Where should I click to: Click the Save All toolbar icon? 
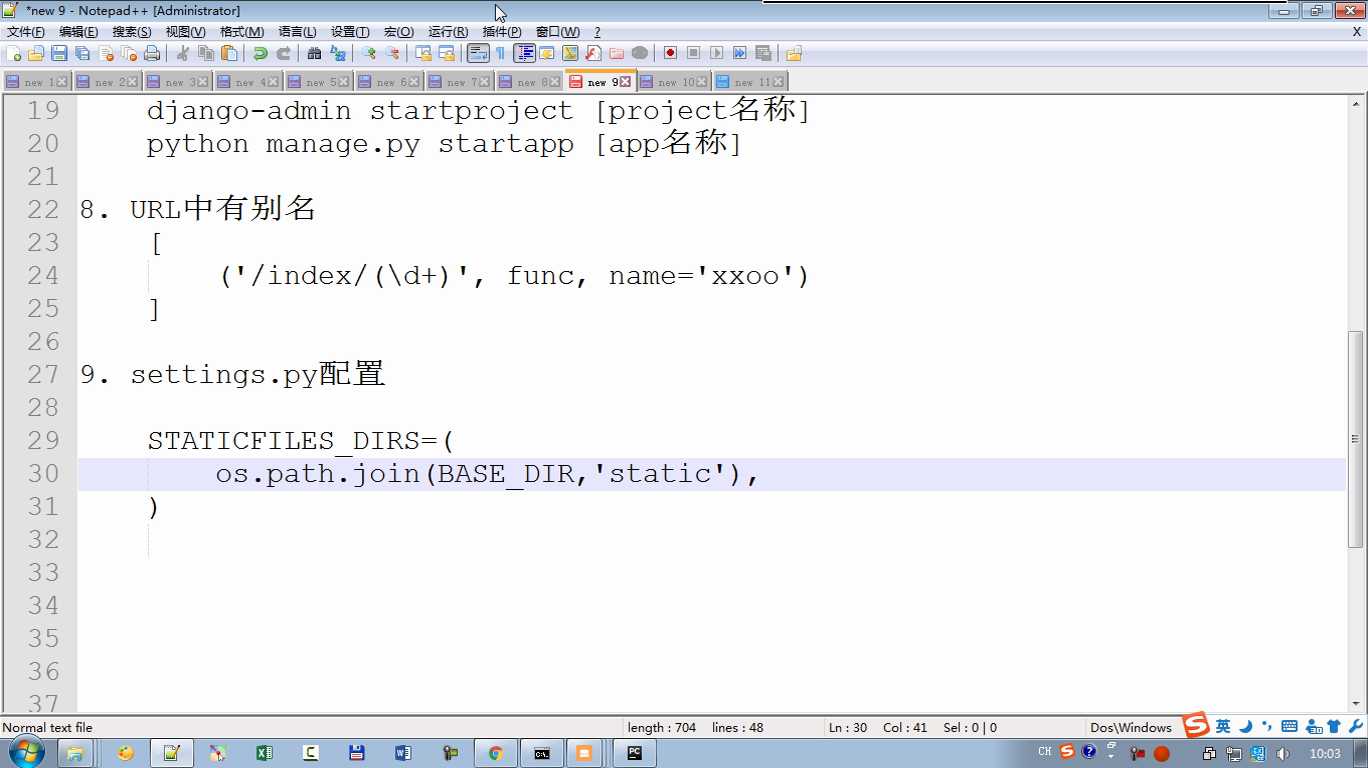(x=82, y=53)
